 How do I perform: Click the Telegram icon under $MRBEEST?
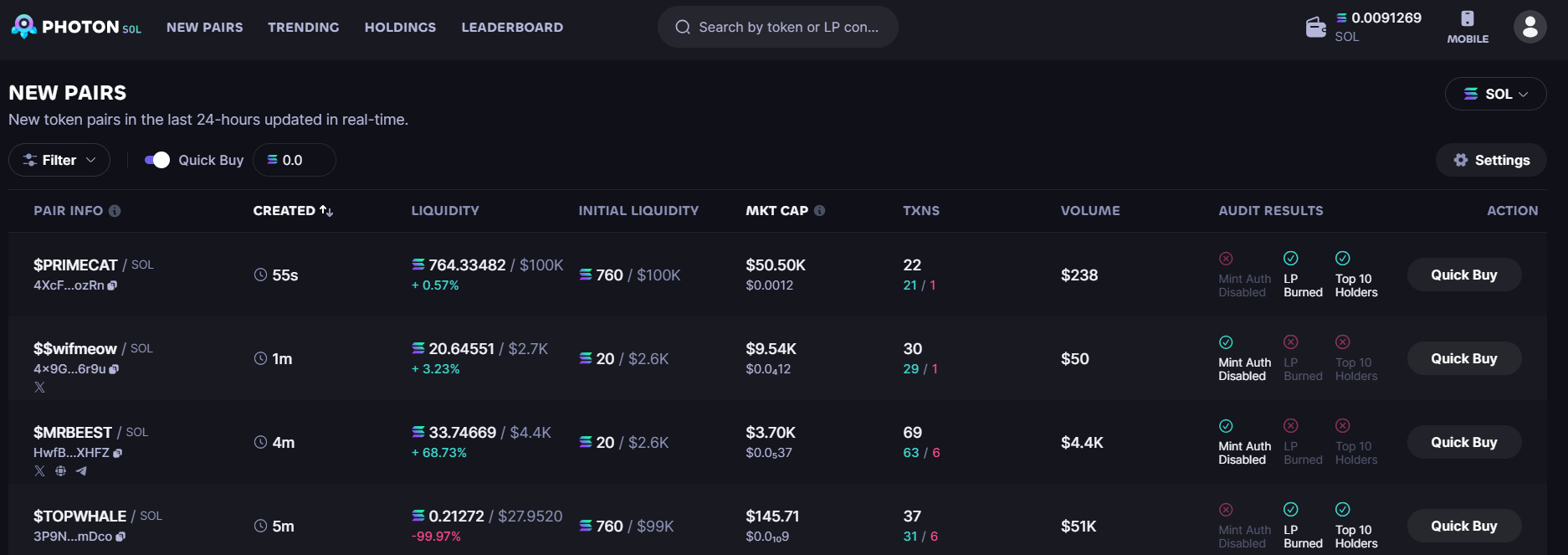tap(80, 471)
